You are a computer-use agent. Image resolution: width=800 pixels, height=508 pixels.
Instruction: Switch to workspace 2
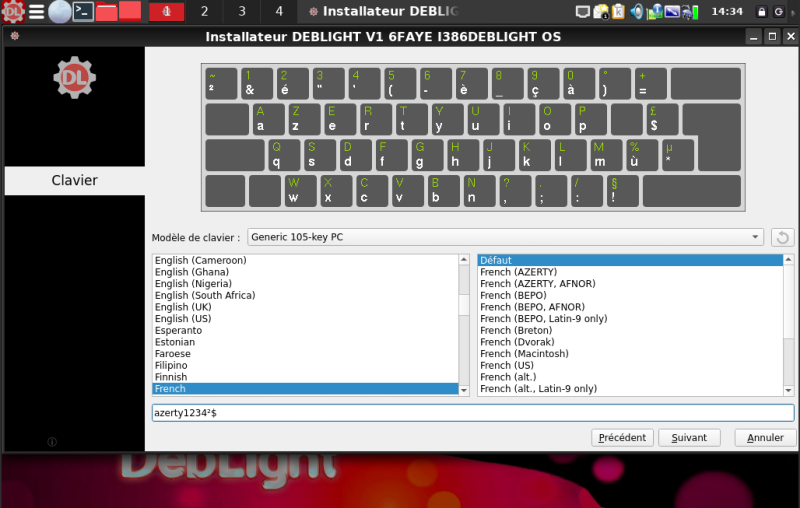[204, 12]
